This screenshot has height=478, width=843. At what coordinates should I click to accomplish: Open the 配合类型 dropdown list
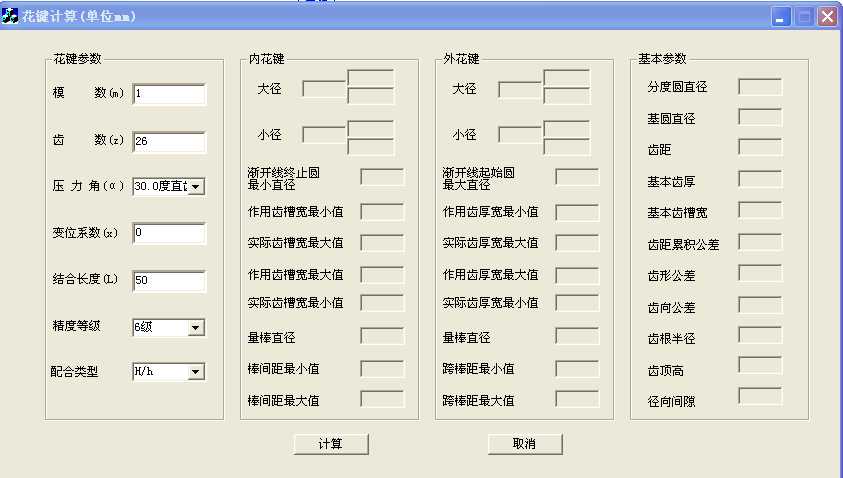point(195,372)
